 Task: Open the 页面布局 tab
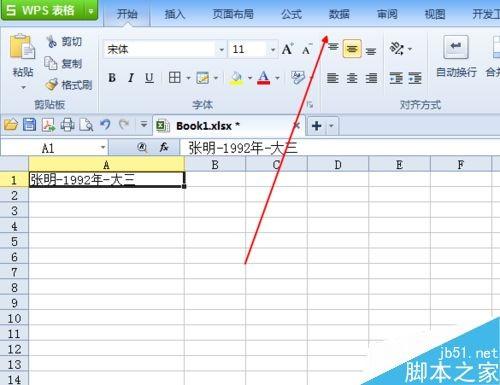tap(233, 14)
